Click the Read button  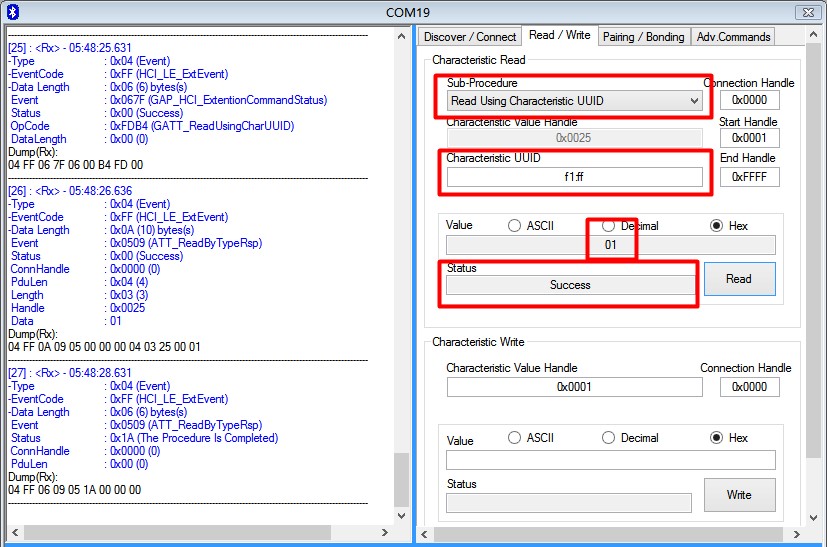pyautogui.click(x=739, y=279)
